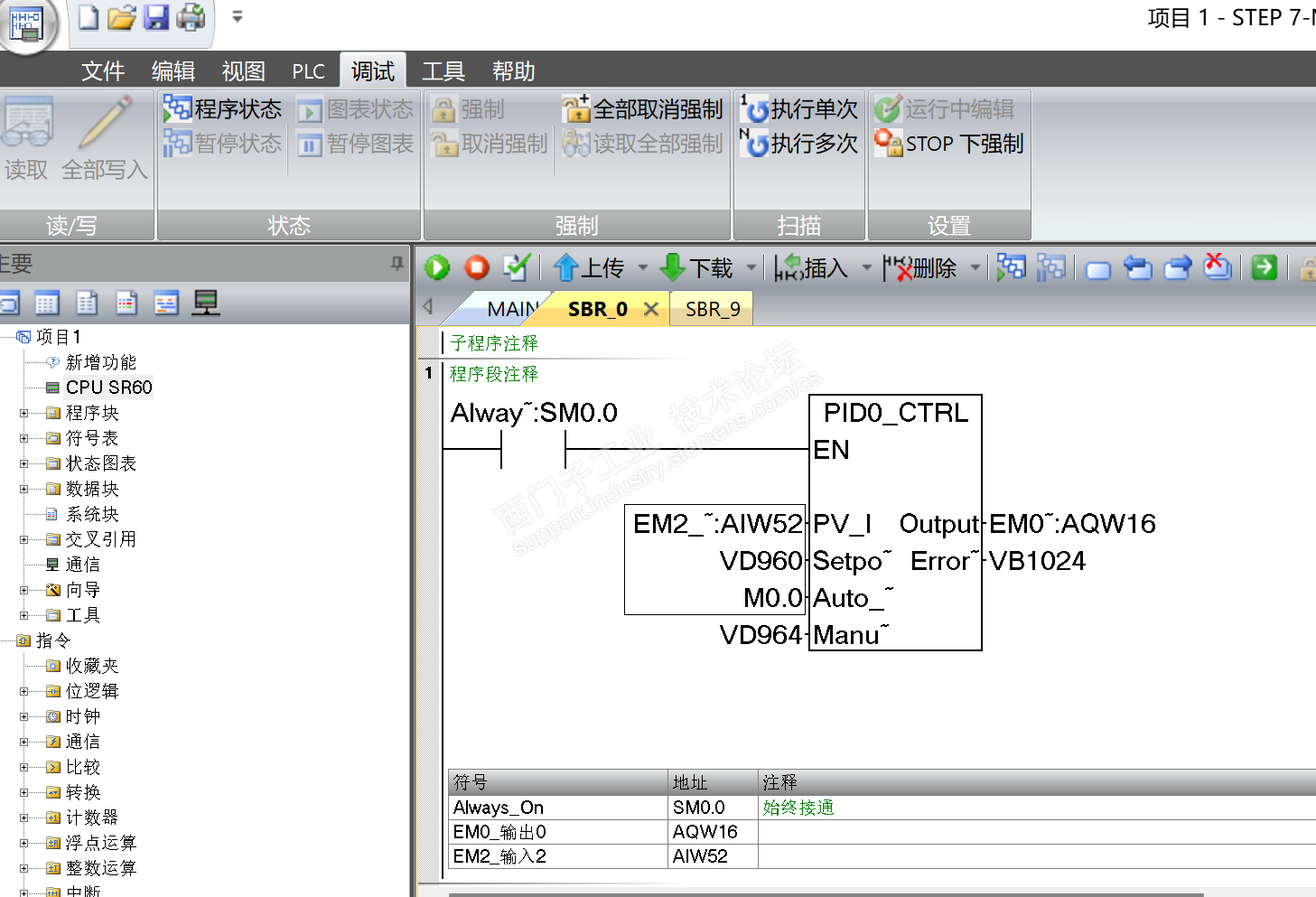Viewport: 1316px width, 897px height.
Task: Open the system block icon in the navigation bar
Action: tap(126, 304)
